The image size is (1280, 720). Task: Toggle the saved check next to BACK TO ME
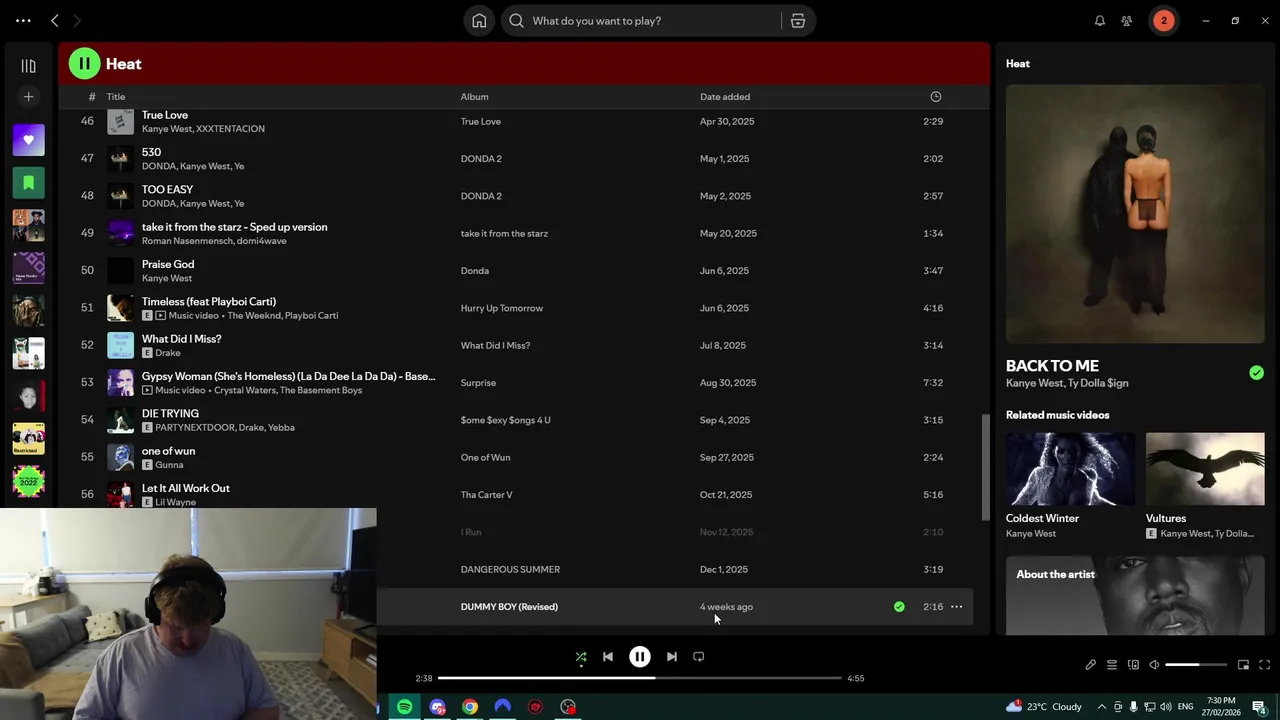tap(1256, 373)
